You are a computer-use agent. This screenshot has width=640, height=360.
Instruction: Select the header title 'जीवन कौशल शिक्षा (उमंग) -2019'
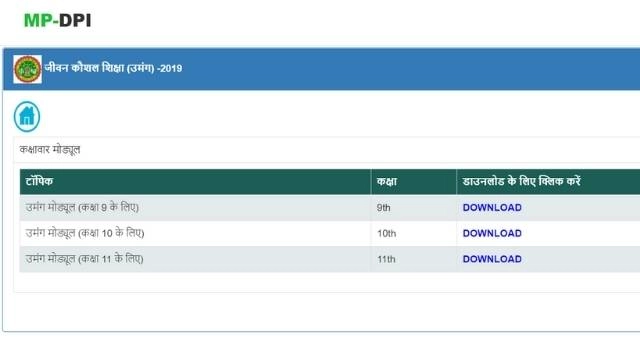[113, 68]
